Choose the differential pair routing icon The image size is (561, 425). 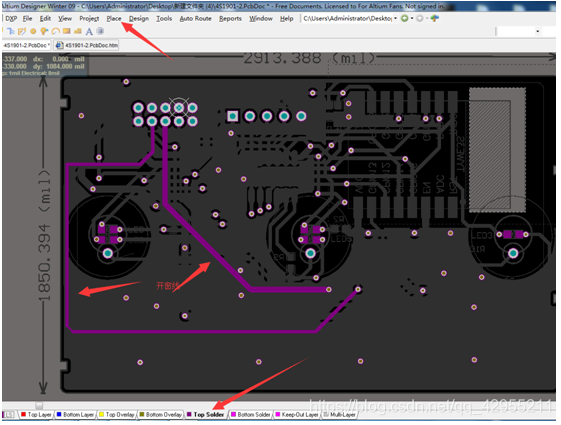click(x=21, y=31)
